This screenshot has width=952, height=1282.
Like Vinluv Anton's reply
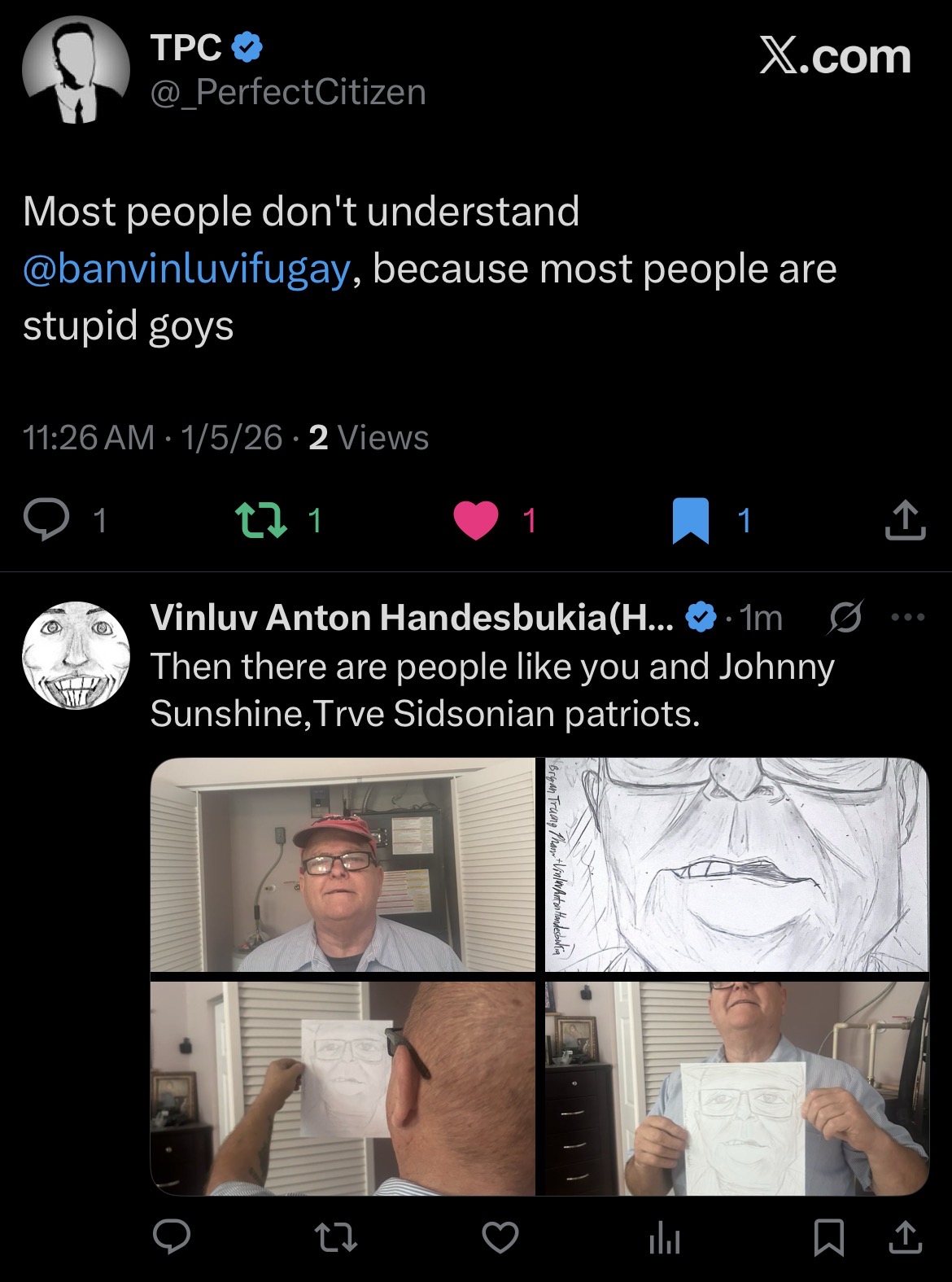coord(500,1238)
